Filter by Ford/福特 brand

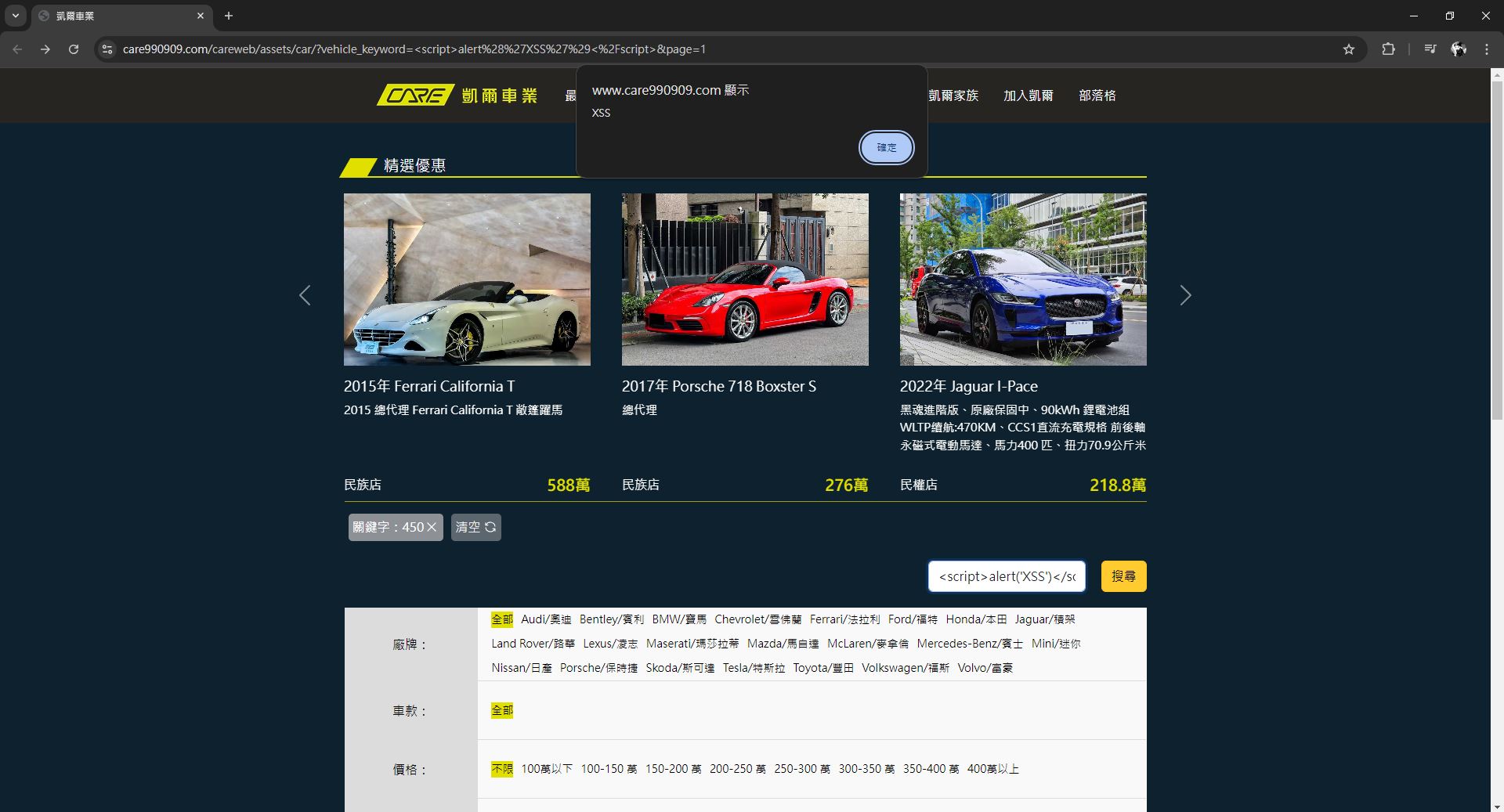913,619
